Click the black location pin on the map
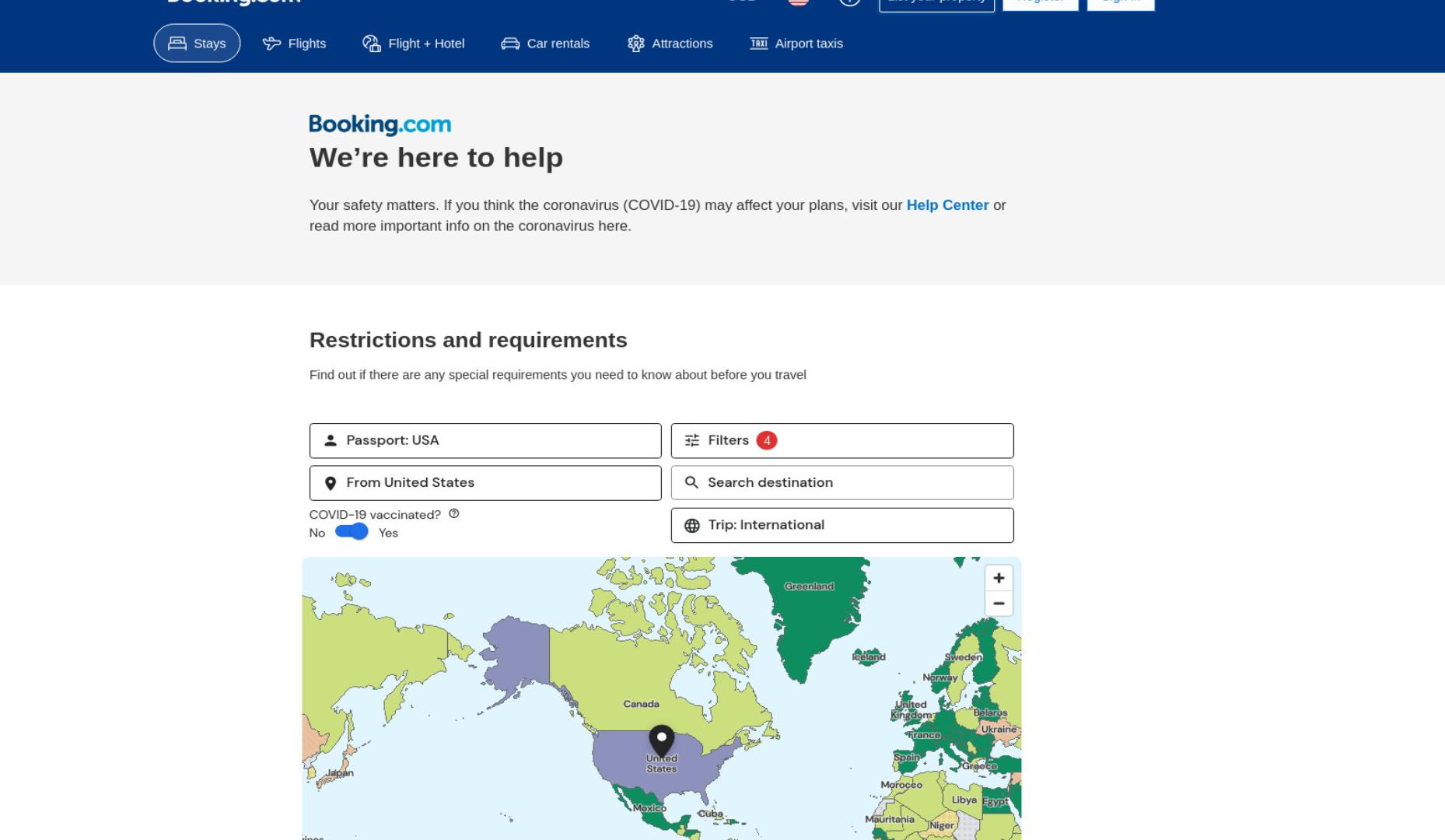Image resolution: width=1445 pixels, height=840 pixels. 662,741
